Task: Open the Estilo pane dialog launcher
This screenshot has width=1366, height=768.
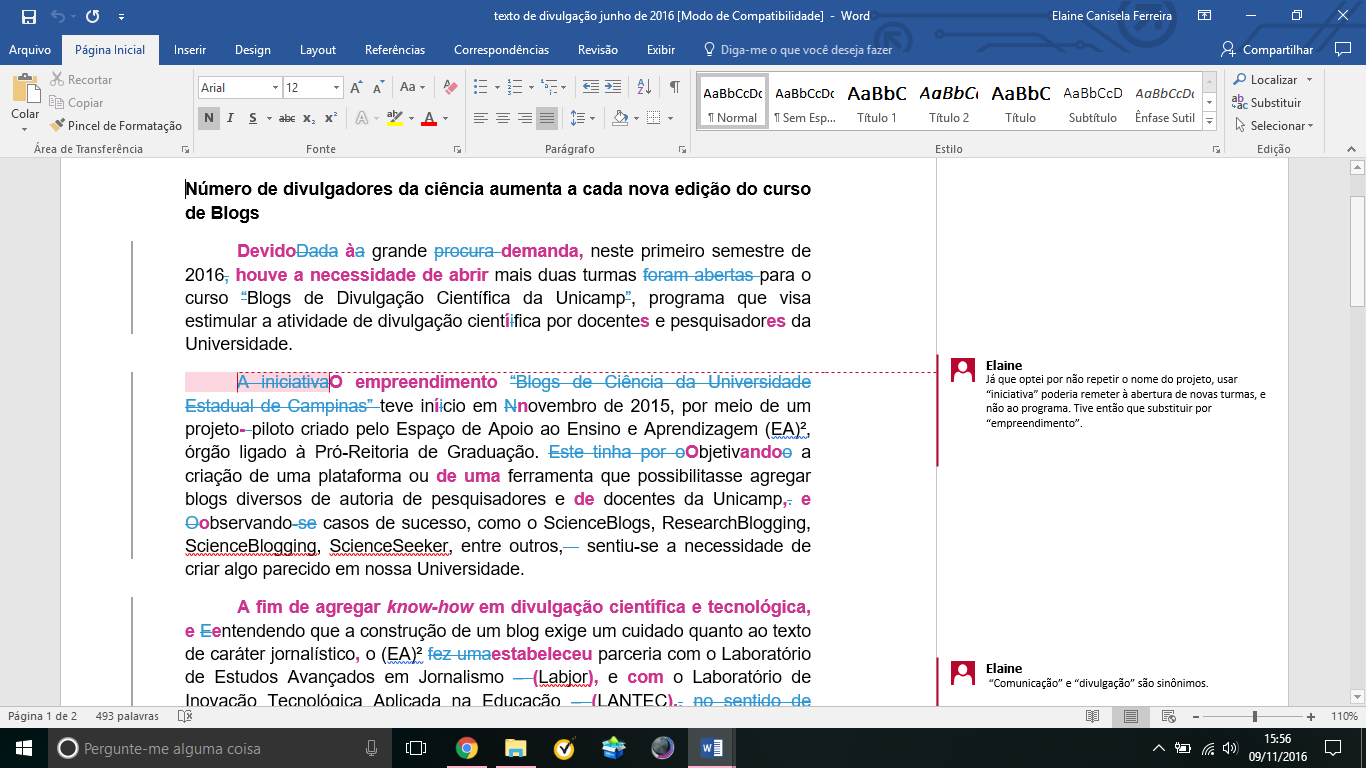Action: [x=1217, y=149]
